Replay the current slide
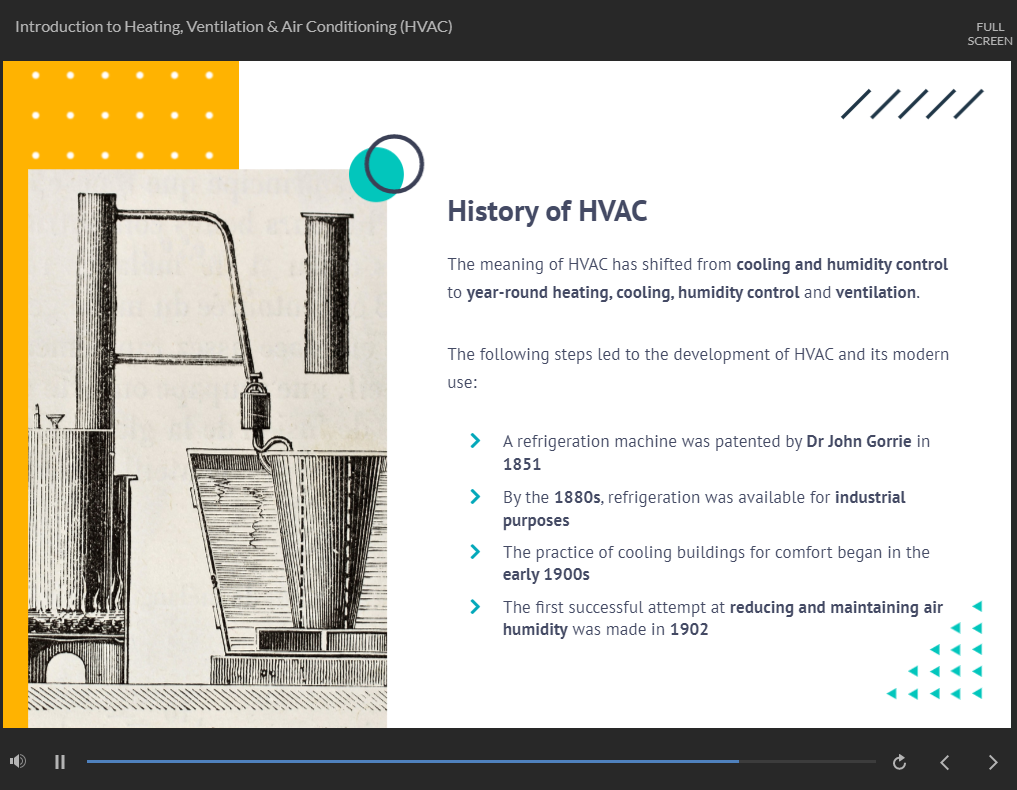This screenshot has height=790, width=1017. pyautogui.click(x=899, y=762)
